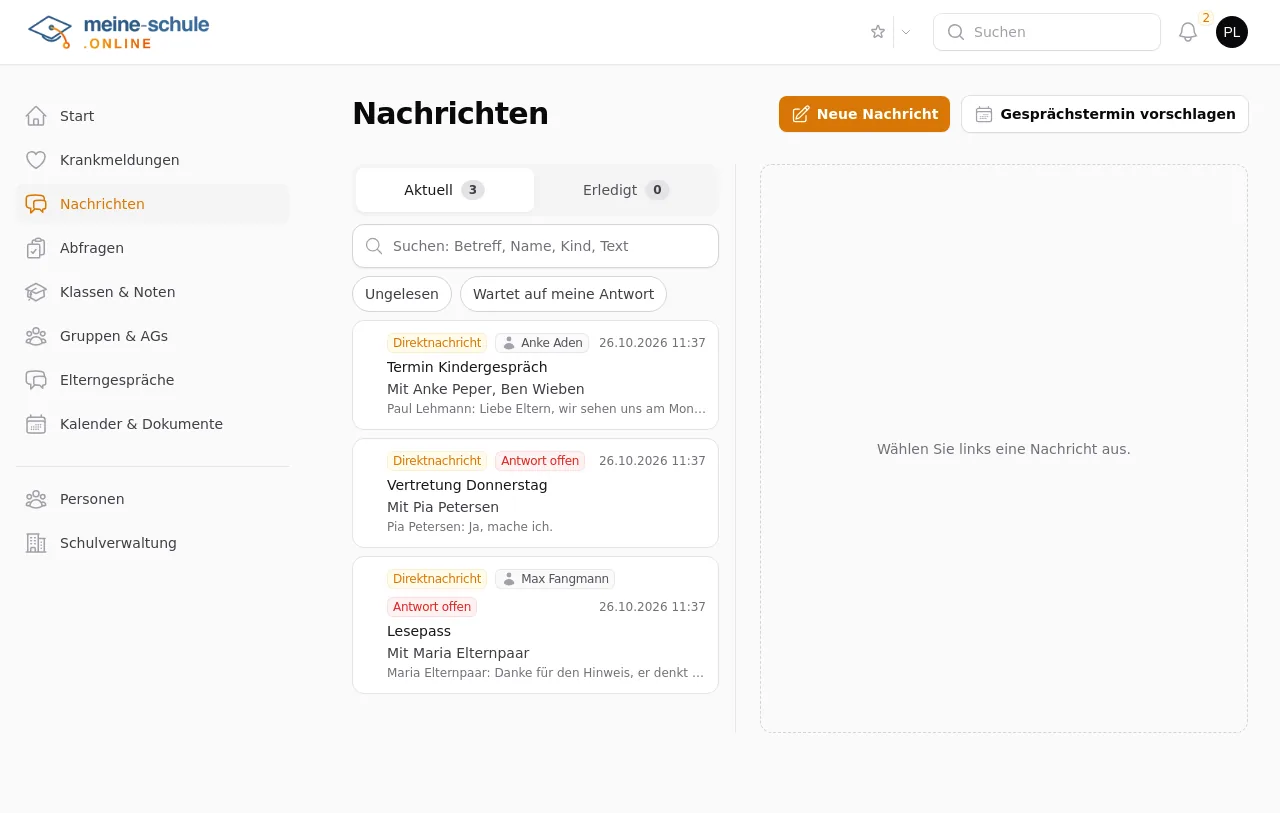Click the Personen group icon
The height and width of the screenshot is (813, 1280).
click(36, 499)
